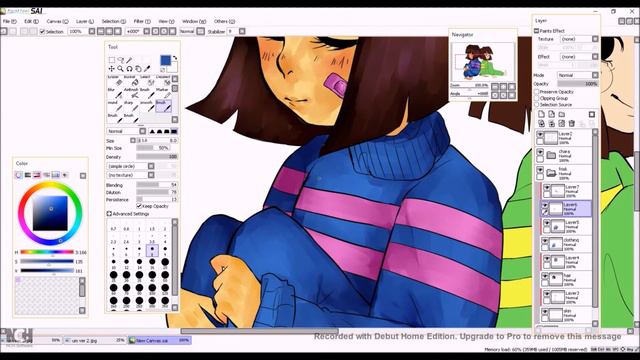Select the hair layer row

tap(566, 280)
